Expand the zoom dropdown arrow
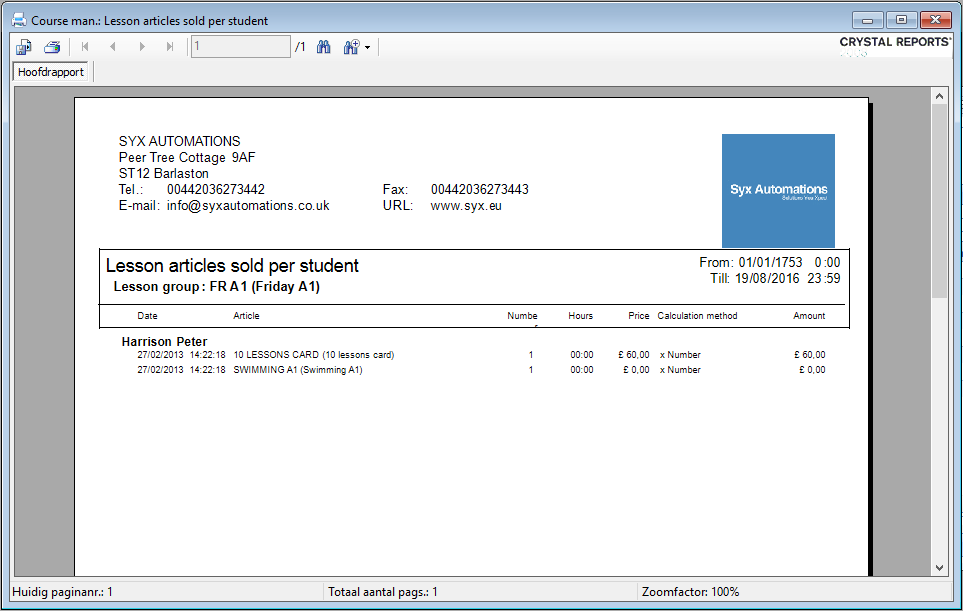963x611 pixels. [368, 48]
